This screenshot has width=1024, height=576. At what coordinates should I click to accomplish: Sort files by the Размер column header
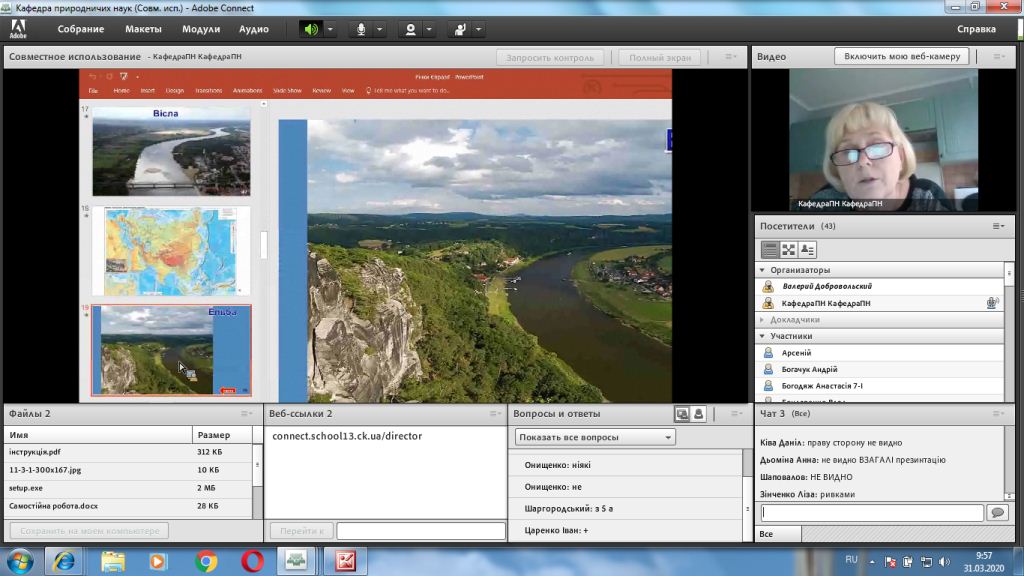click(x=222, y=435)
